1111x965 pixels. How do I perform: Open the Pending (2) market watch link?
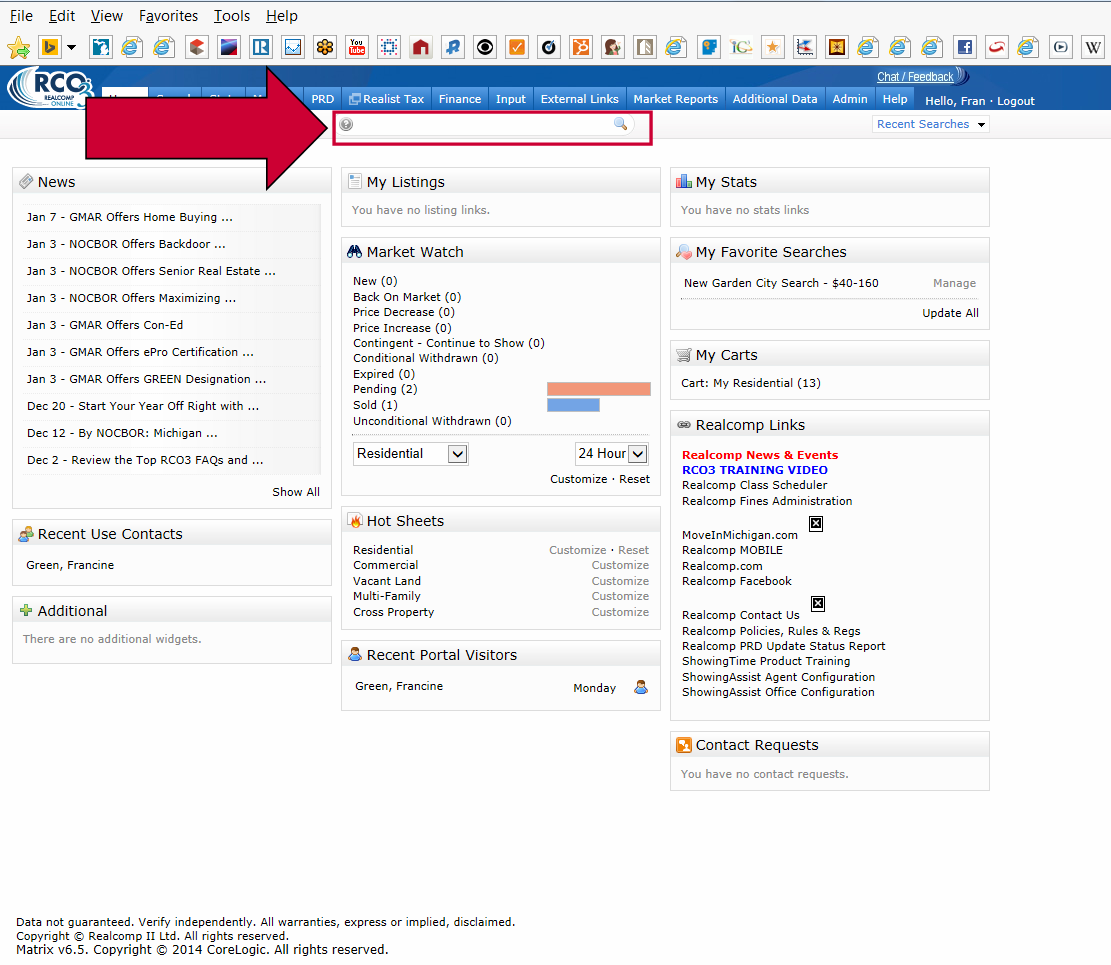[385, 389]
